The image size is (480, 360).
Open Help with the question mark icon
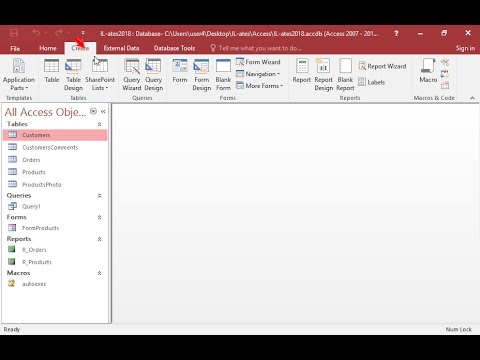click(x=396, y=33)
